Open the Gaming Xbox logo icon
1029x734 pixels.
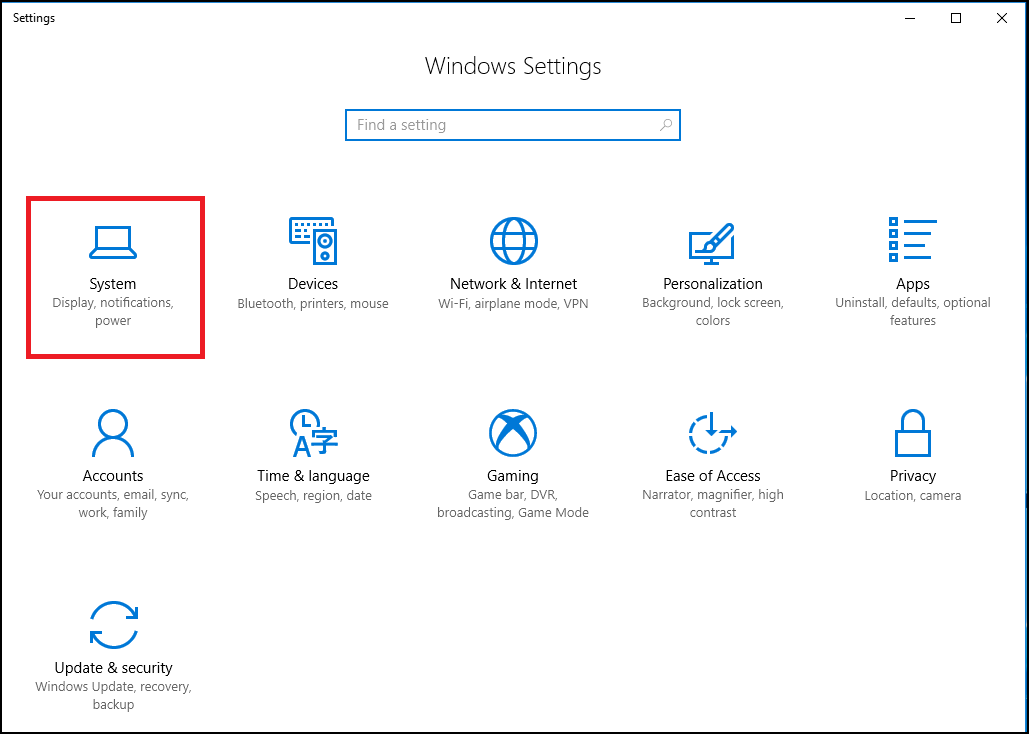point(513,433)
